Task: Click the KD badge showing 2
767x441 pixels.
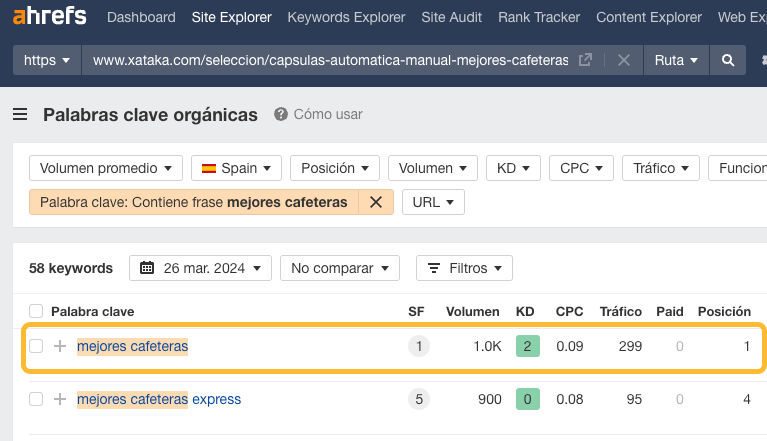Action: 527,346
